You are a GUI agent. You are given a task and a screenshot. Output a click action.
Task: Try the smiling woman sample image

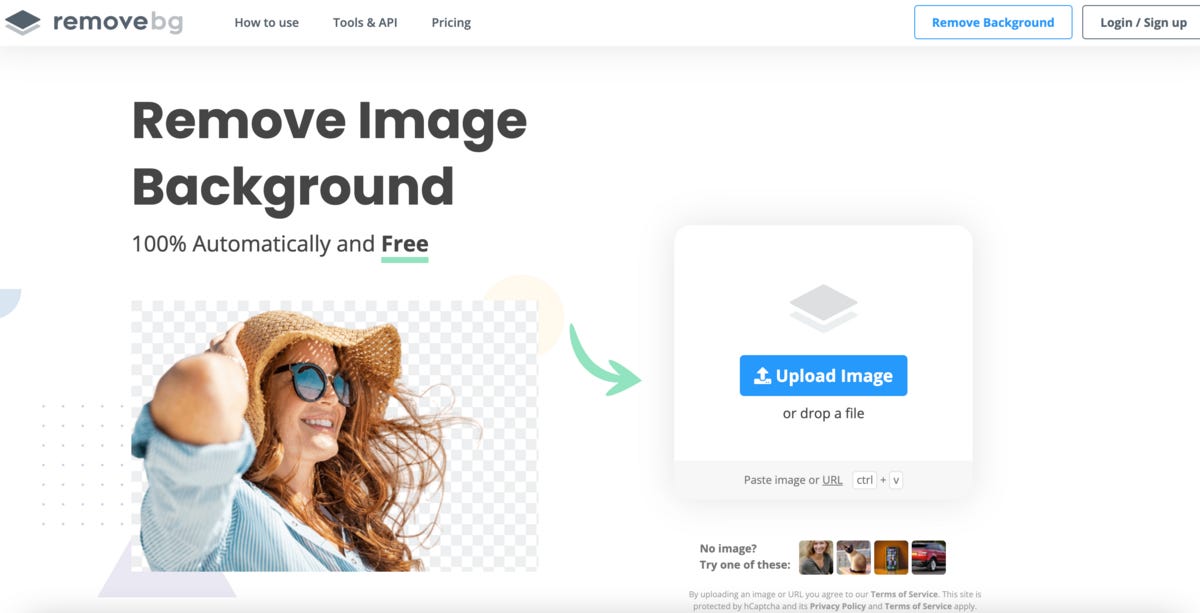tap(816, 557)
